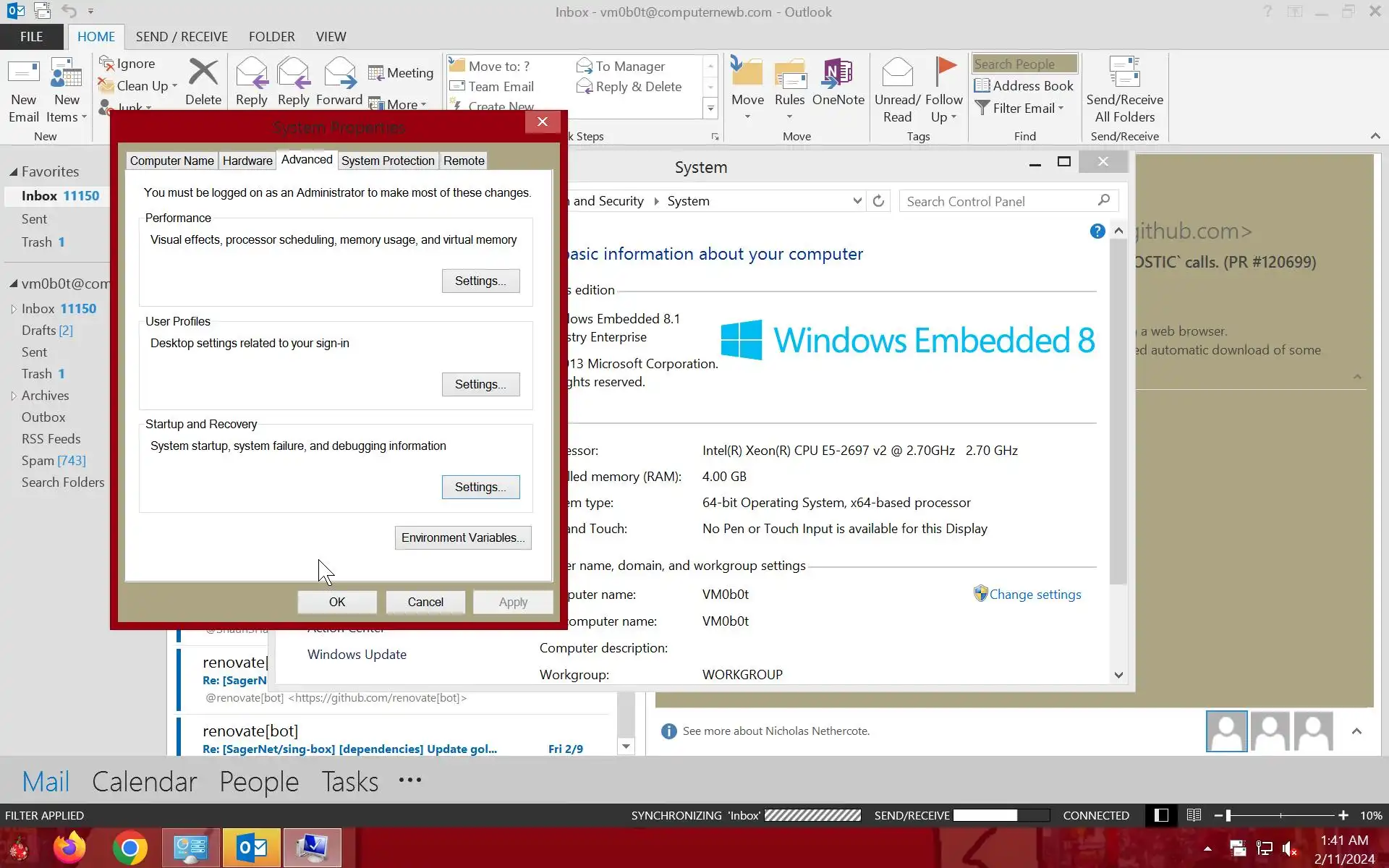
Task: Click the Change settings link
Action: pos(1035,595)
